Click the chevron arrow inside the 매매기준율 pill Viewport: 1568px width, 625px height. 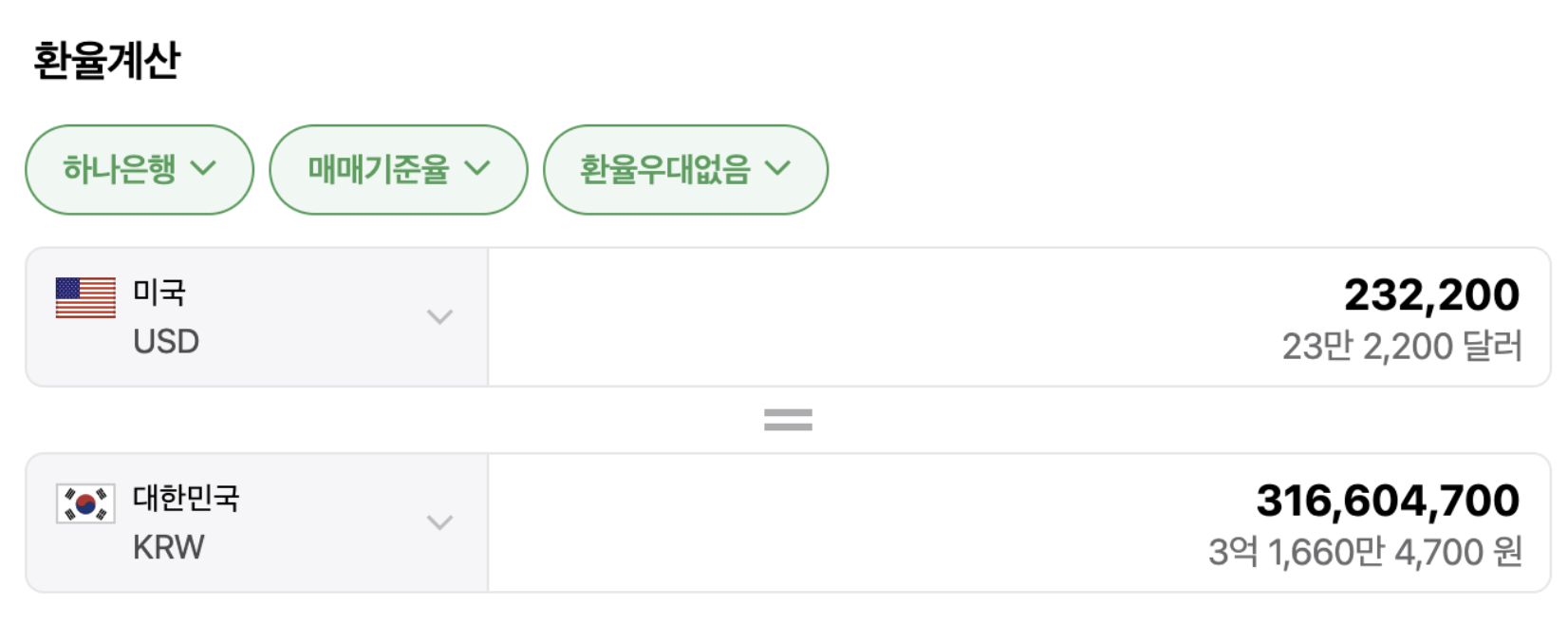point(476,169)
